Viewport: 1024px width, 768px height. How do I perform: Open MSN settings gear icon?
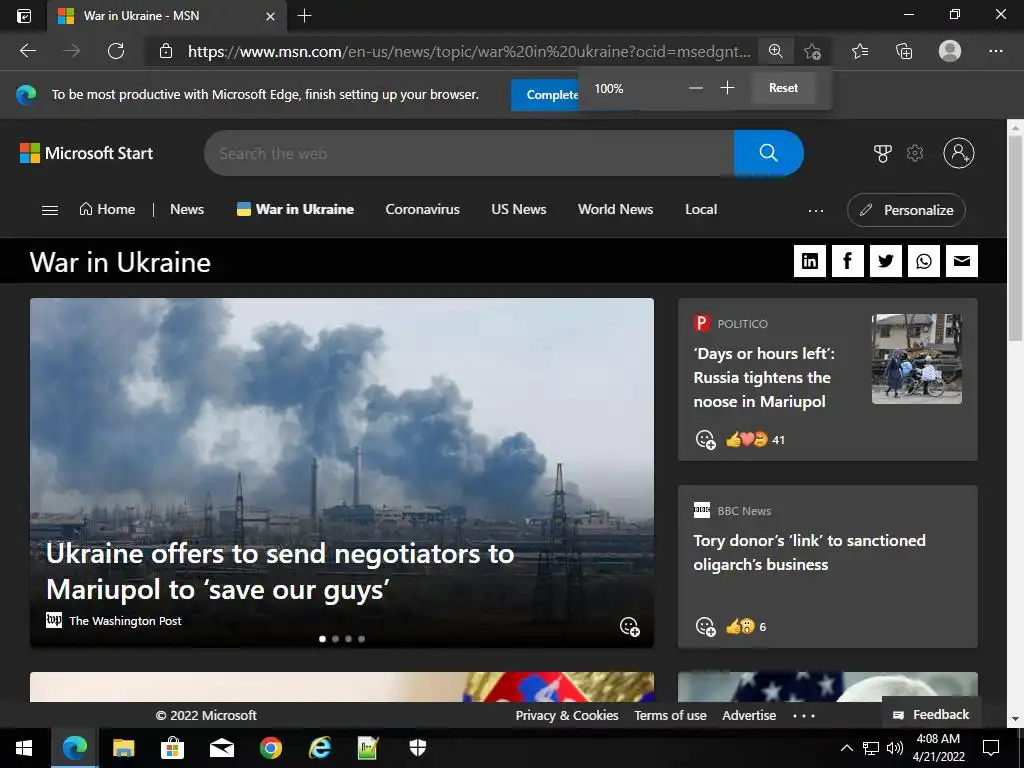click(915, 153)
